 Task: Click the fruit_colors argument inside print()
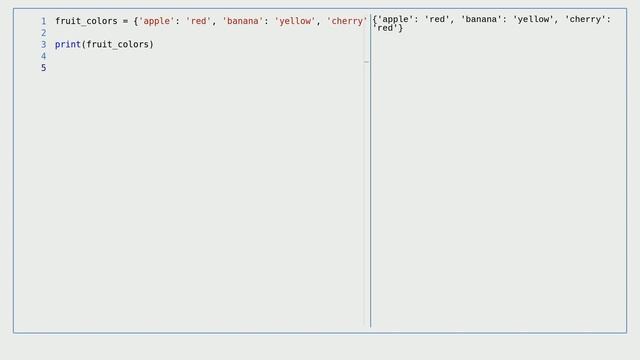[118, 44]
